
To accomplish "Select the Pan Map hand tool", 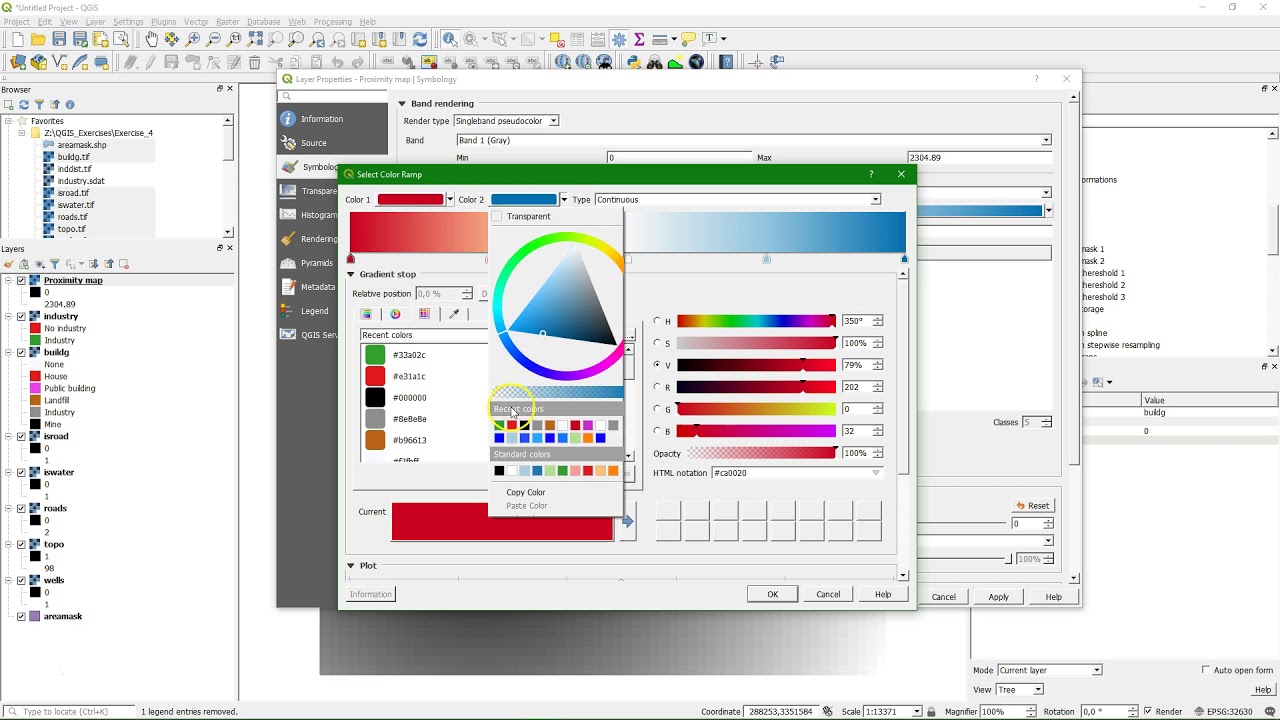I will pyautogui.click(x=151, y=39).
